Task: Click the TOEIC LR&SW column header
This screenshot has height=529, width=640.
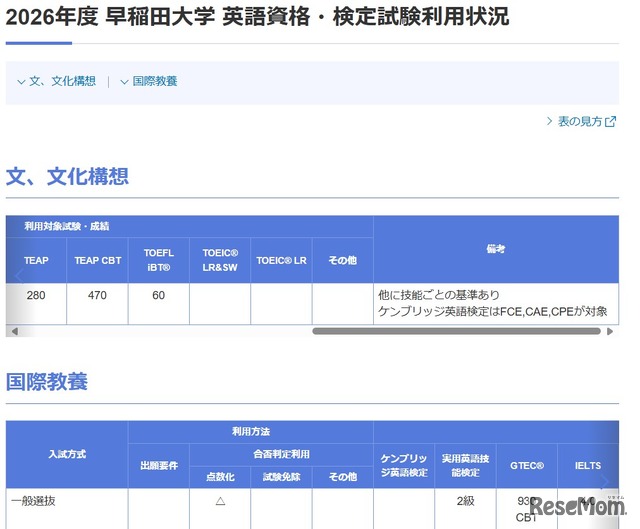Action: coord(220,260)
